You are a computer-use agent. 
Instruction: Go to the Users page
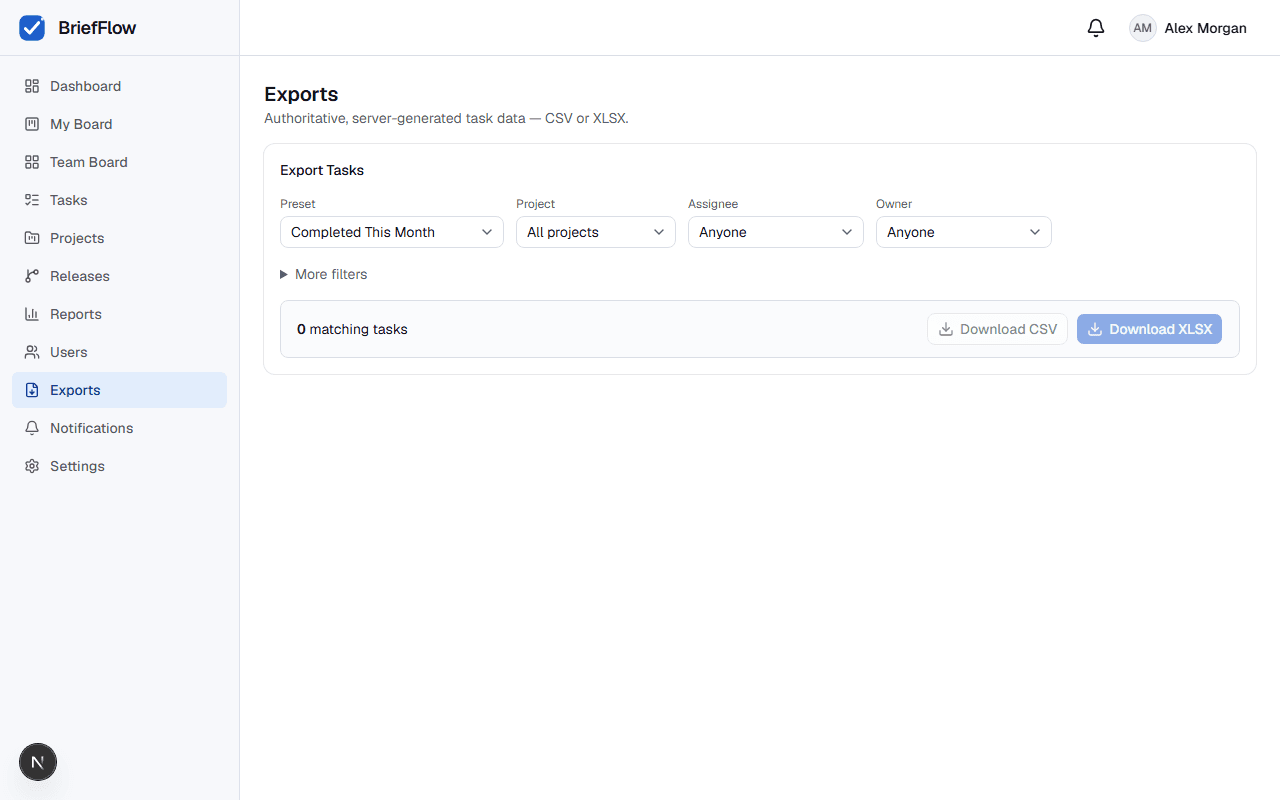coord(119,352)
